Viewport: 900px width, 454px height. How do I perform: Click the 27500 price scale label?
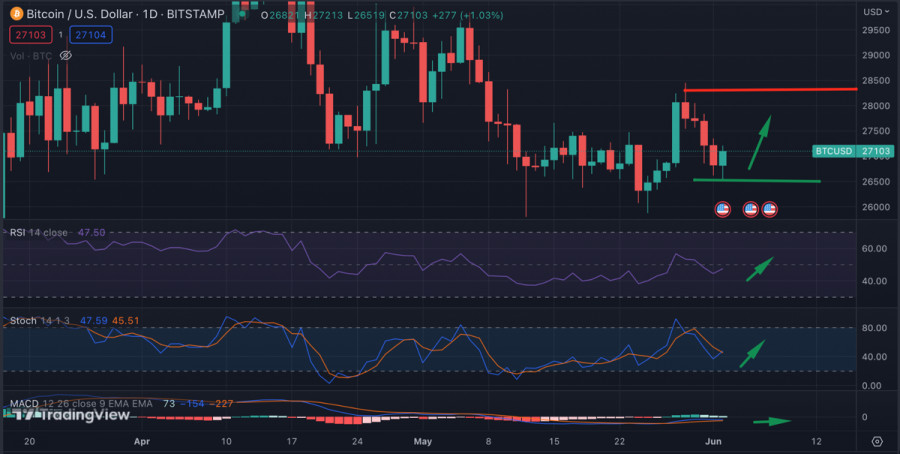tap(876, 131)
